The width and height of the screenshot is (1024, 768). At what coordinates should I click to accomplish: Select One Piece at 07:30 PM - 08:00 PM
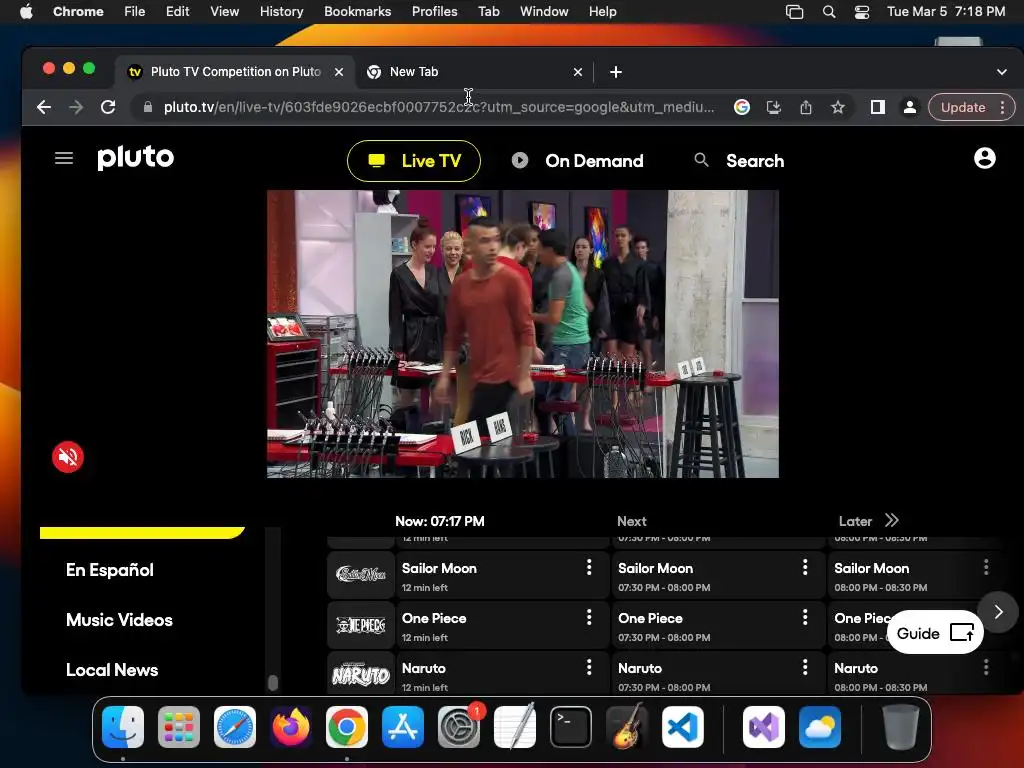point(718,626)
